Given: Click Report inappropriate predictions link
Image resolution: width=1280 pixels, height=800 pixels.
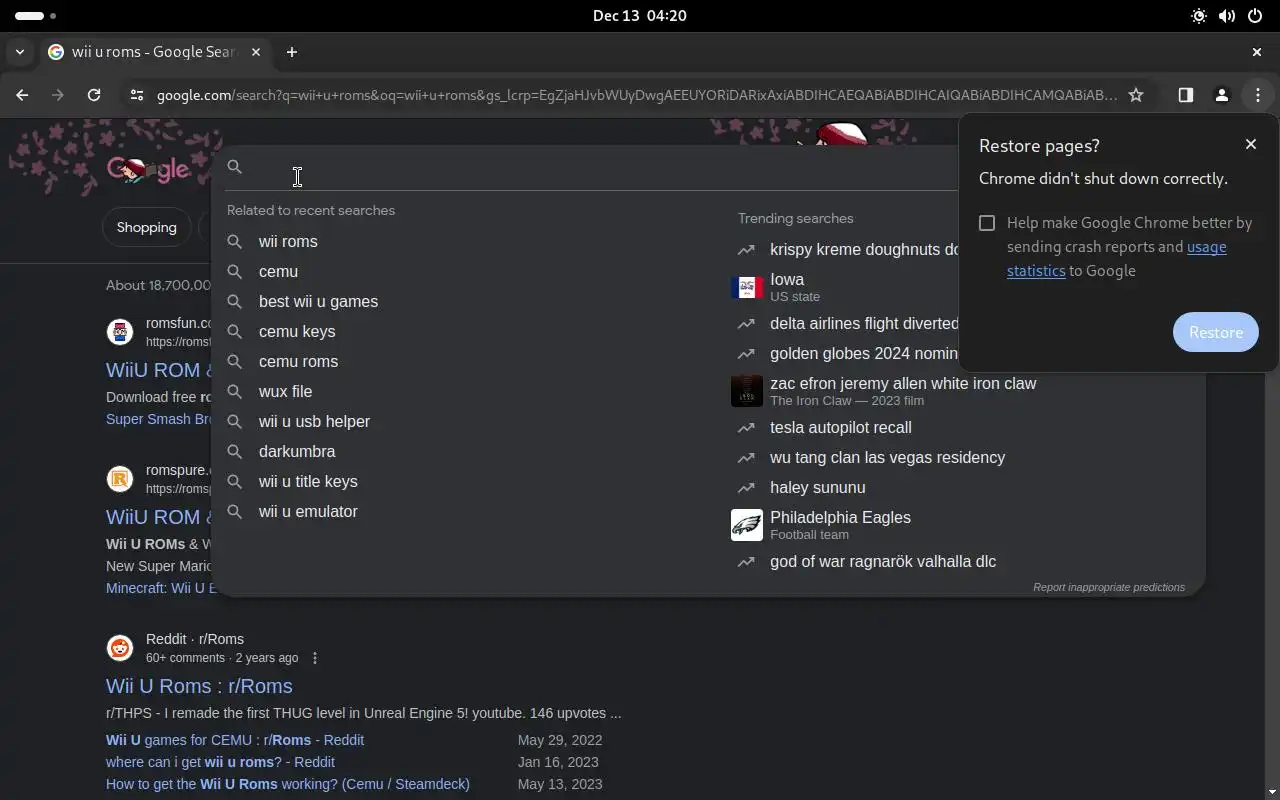Looking at the screenshot, I should tap(1109, 587).
